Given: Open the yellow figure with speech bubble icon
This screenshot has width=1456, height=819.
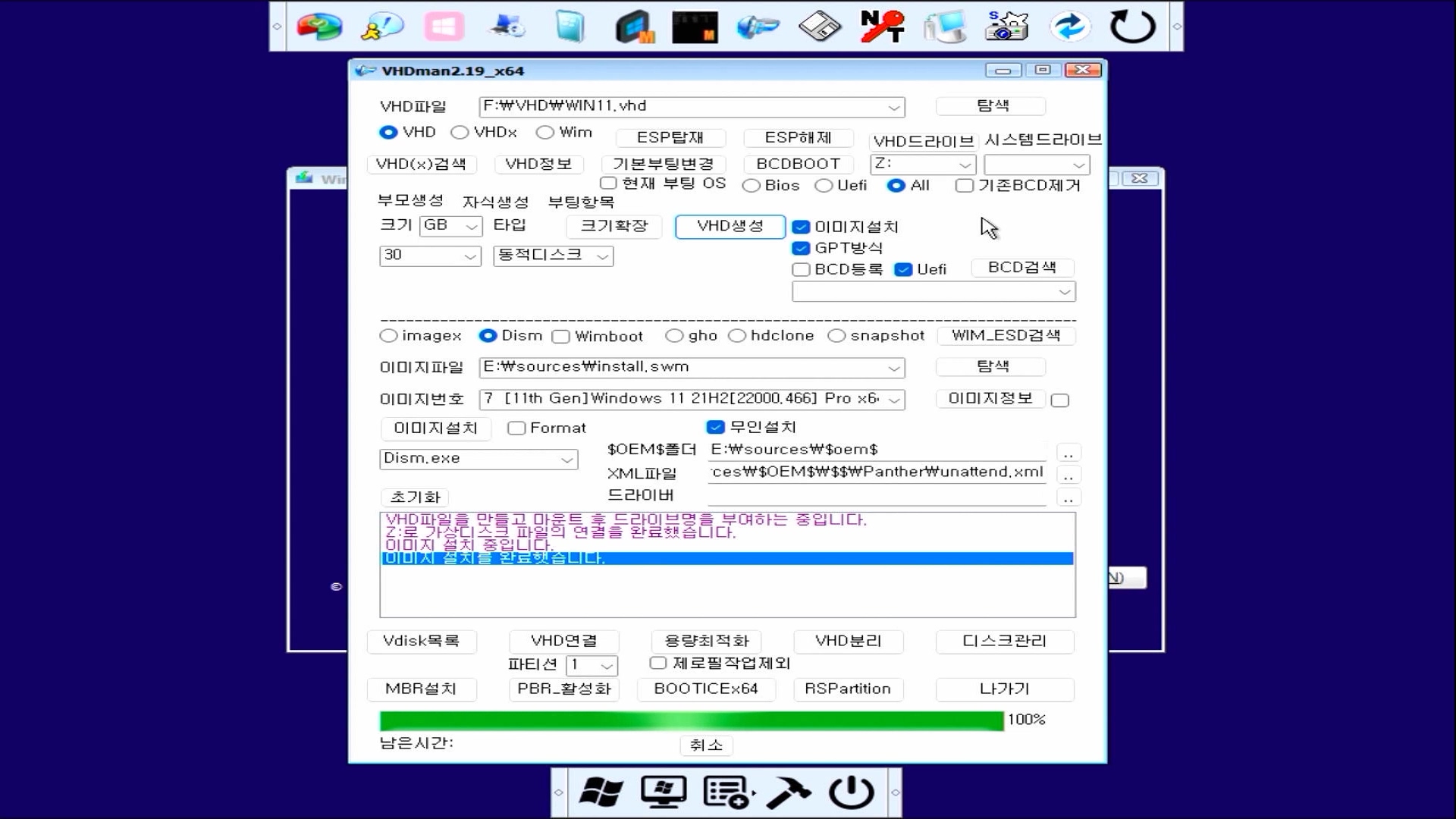Looking at the screenshot, I should pyautogui.click(x=381, y=27).
